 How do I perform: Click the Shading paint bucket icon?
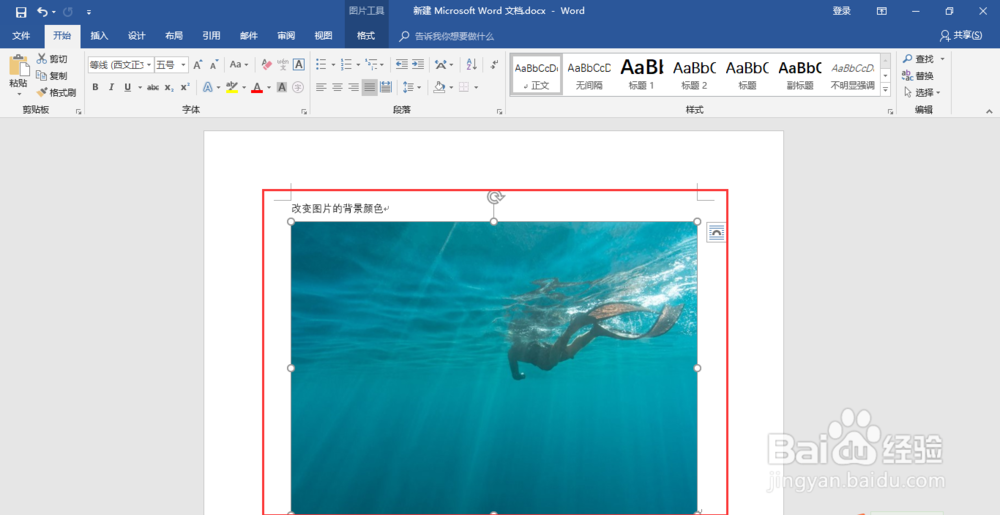pyautogui.click(x=439, y=87)
